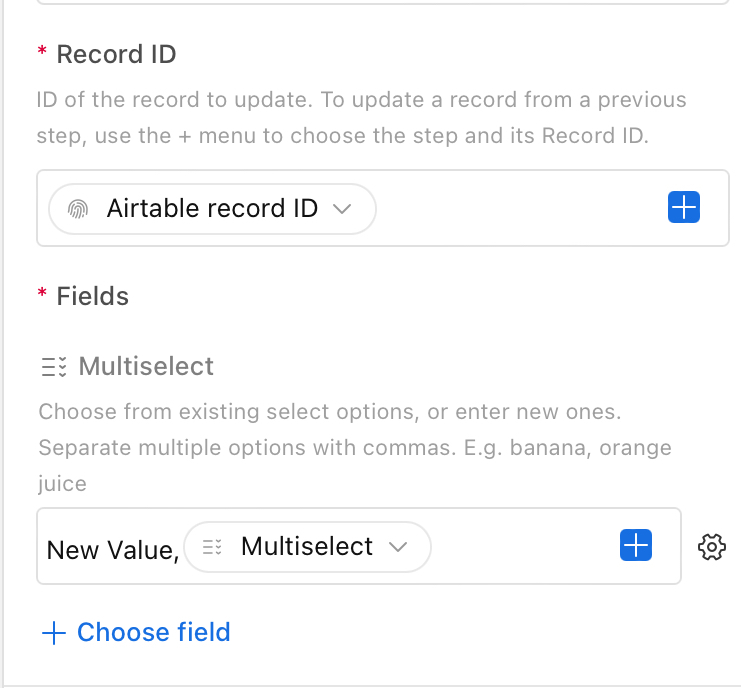Image resolution: width=741 pixels, height=688 pixels.
Task: Click empty area in Record ID input
Action: [520, 208]
